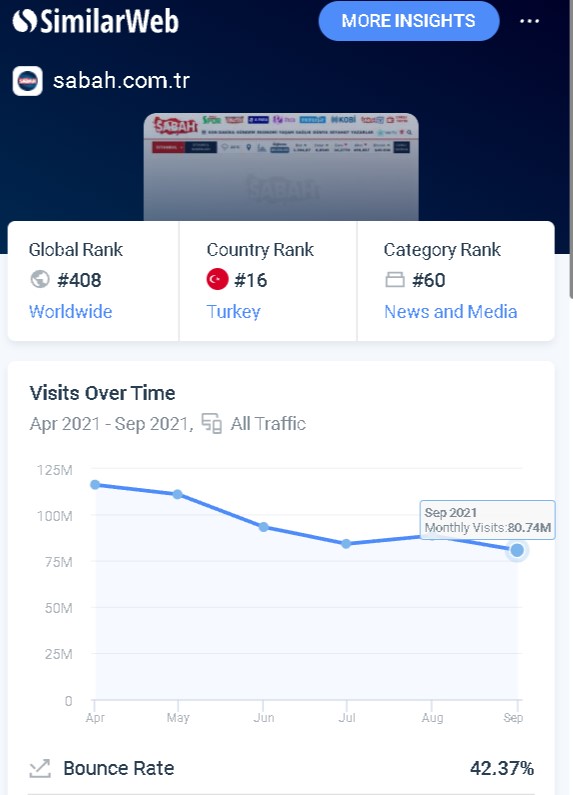Click the Visits Over Time heading

tap(102, 393)
